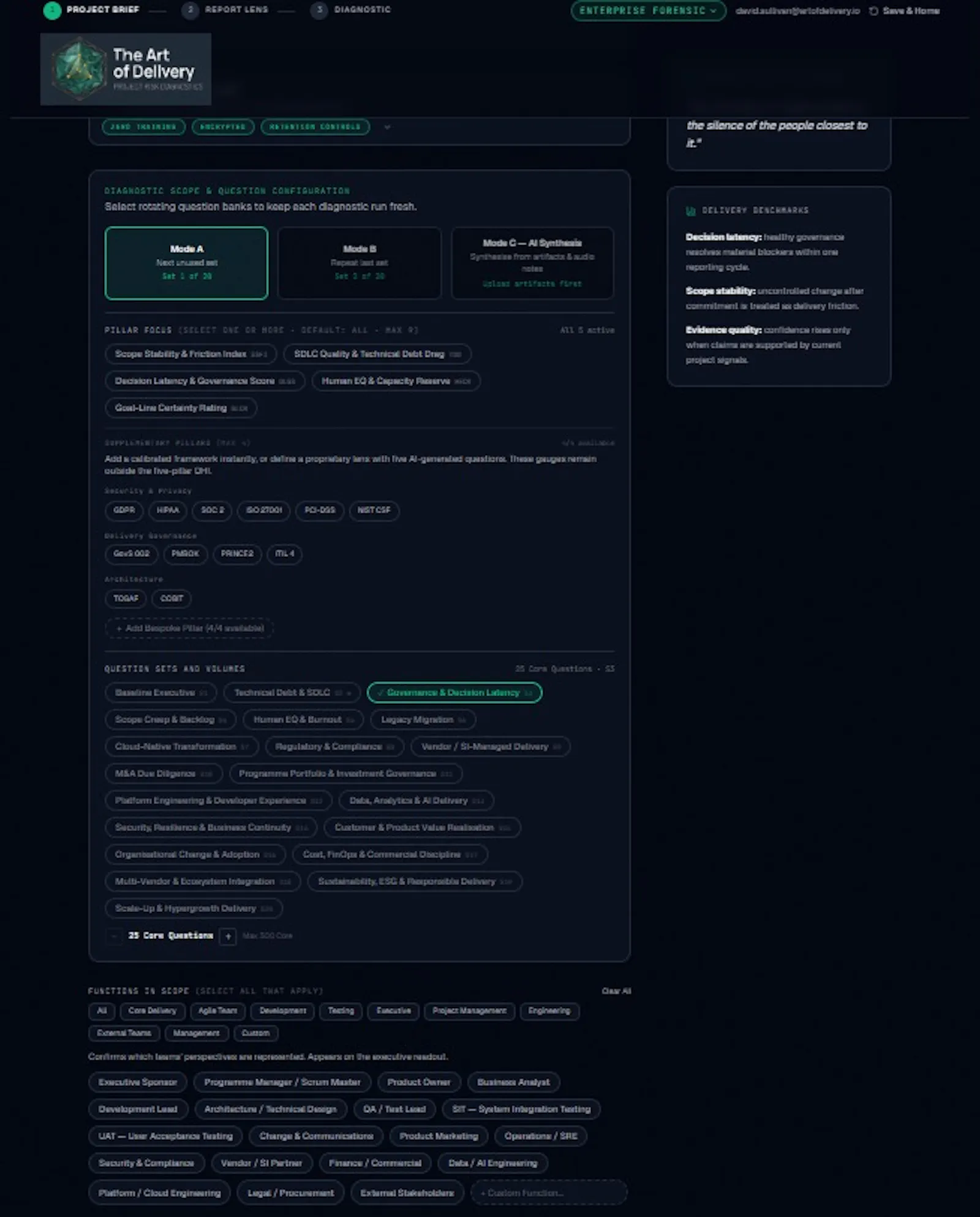Toggle Scope Stability & Friction Index pillar

coord(190,354)
